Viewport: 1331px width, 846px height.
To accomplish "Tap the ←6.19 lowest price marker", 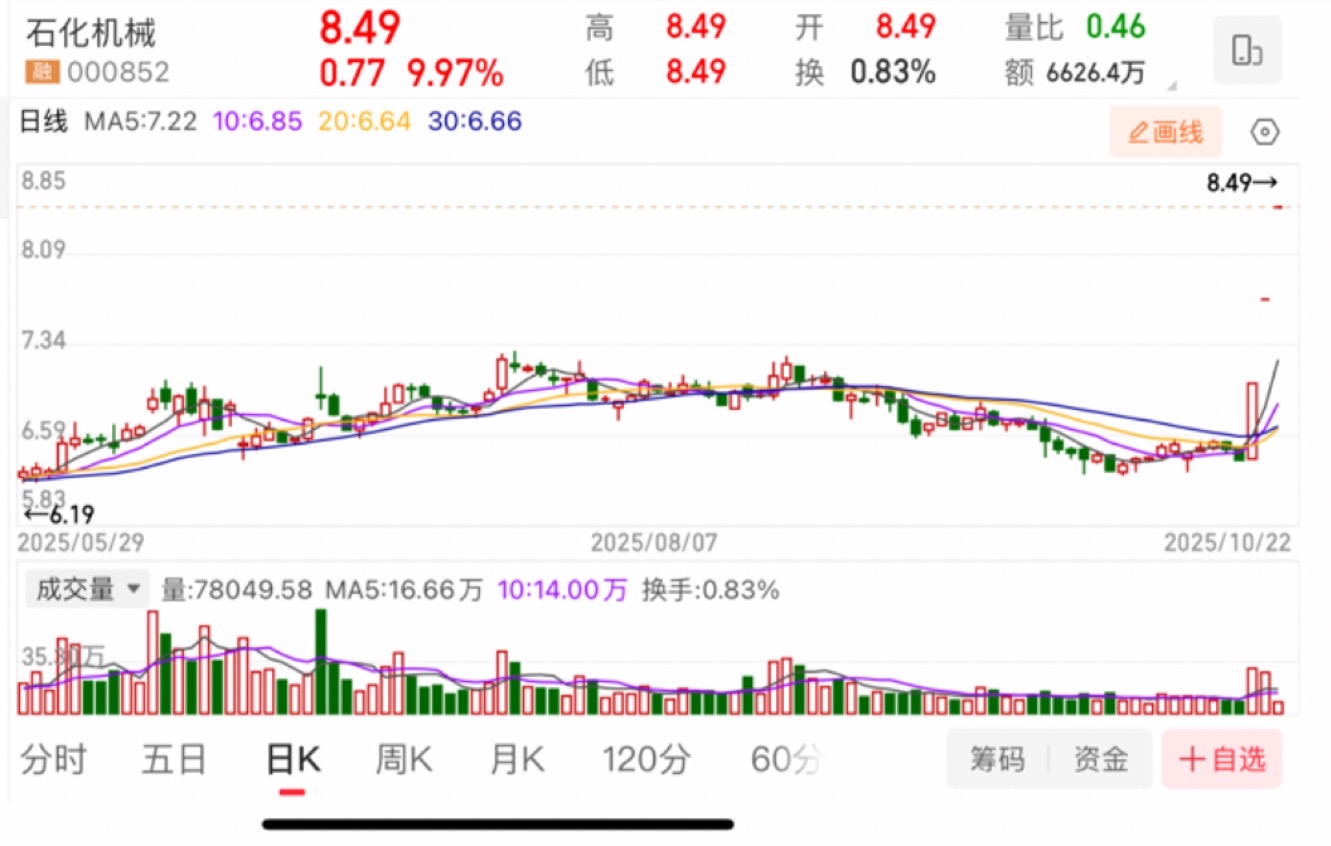I will click(x=58, y=515).
